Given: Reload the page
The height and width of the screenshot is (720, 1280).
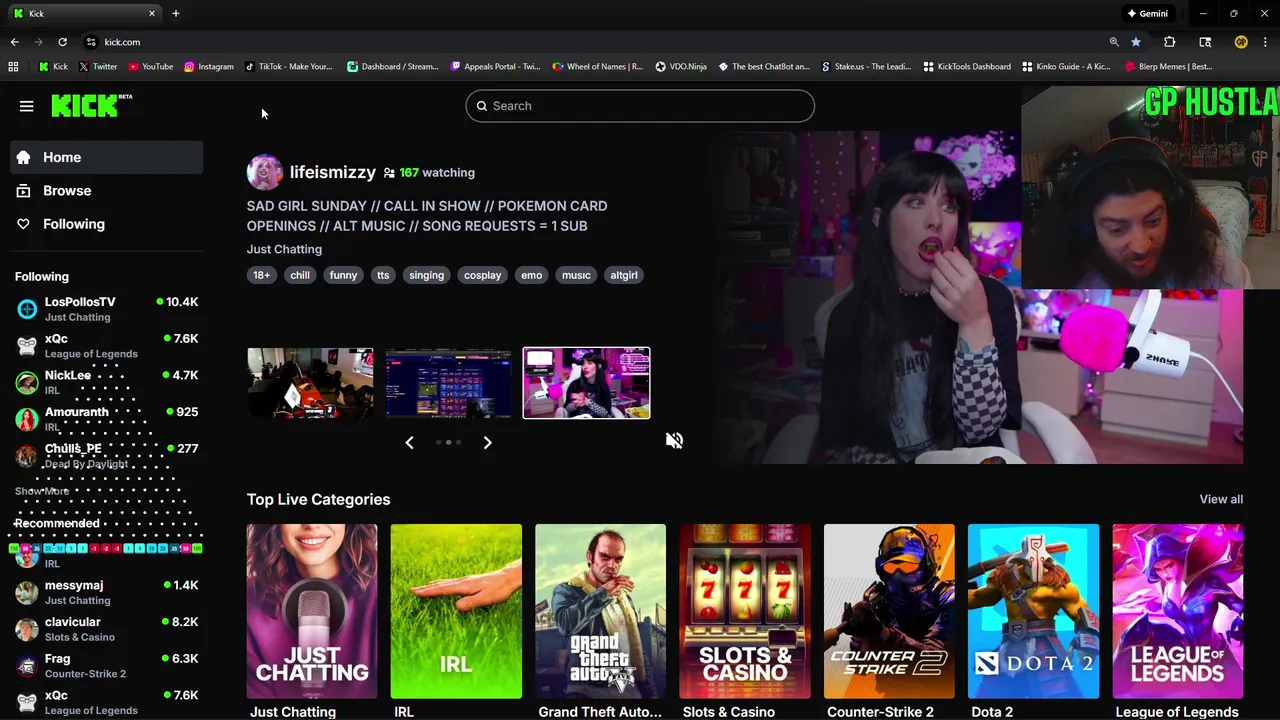Looking at the screenshot, I should 62,42.
